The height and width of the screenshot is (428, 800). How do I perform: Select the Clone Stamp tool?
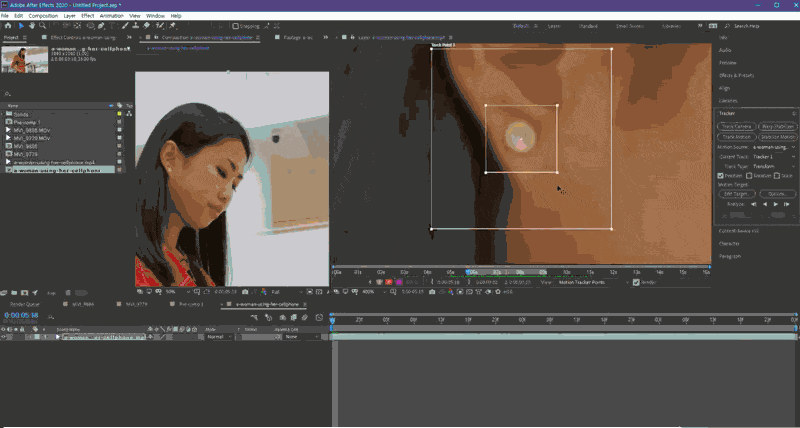tap(136, 26)
